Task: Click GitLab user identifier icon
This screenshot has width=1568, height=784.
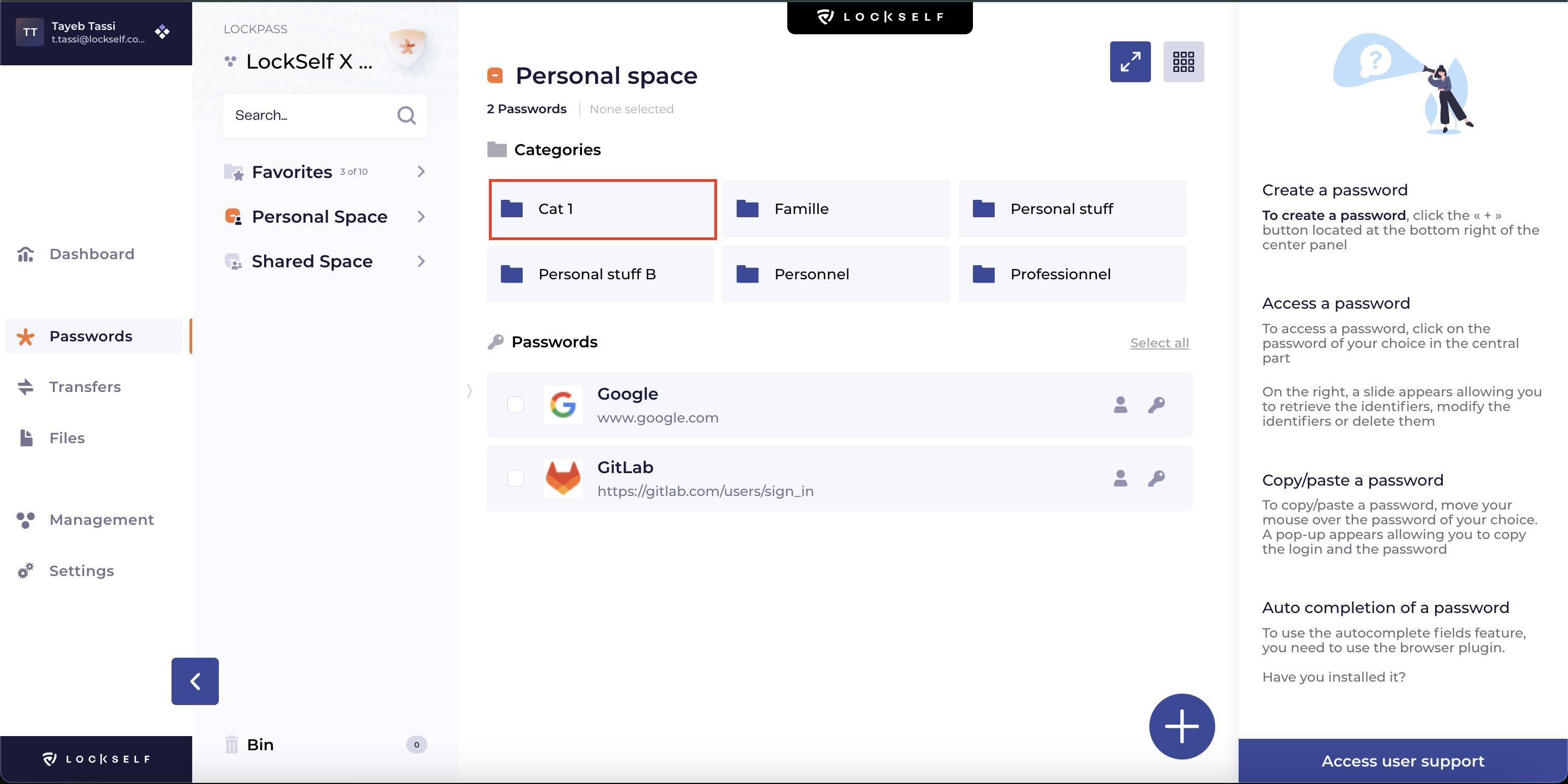Action: 1120,479
